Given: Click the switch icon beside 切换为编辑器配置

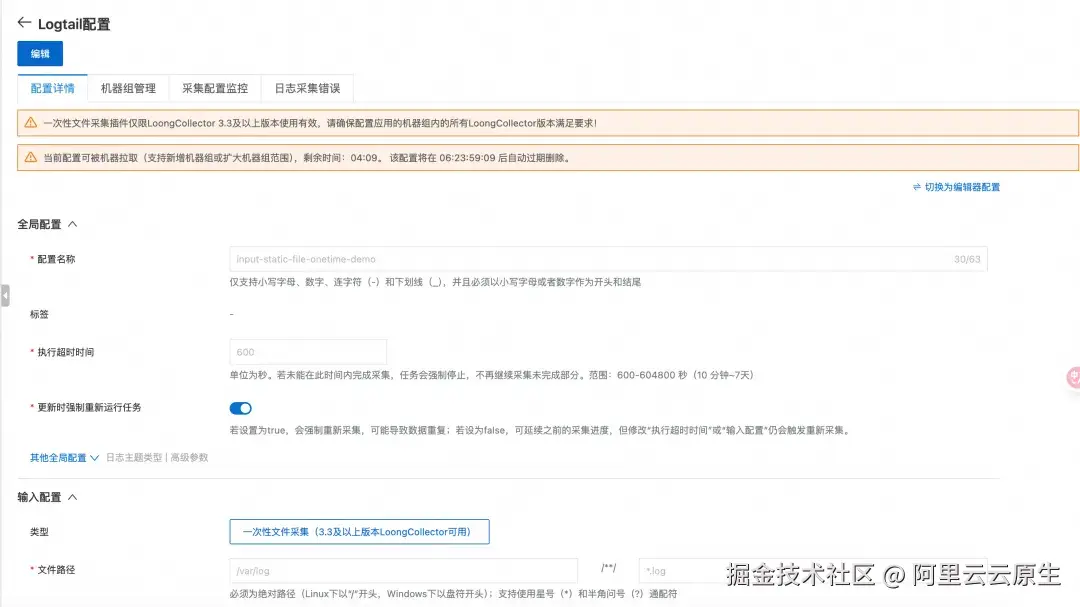Looking at the screenshot, I should [x=917, y=187].
